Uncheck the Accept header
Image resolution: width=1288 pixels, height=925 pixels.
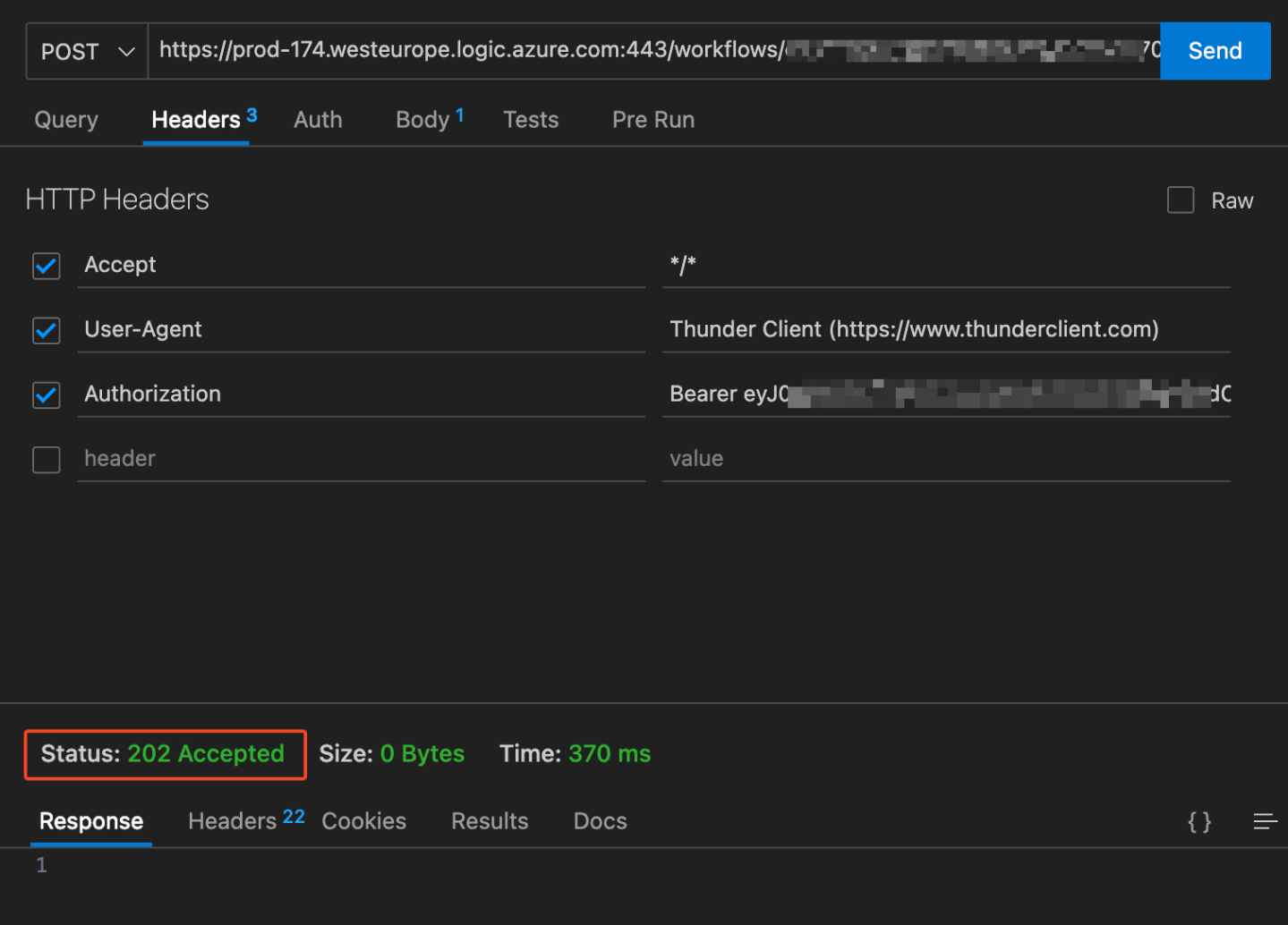tap(46, 266)
